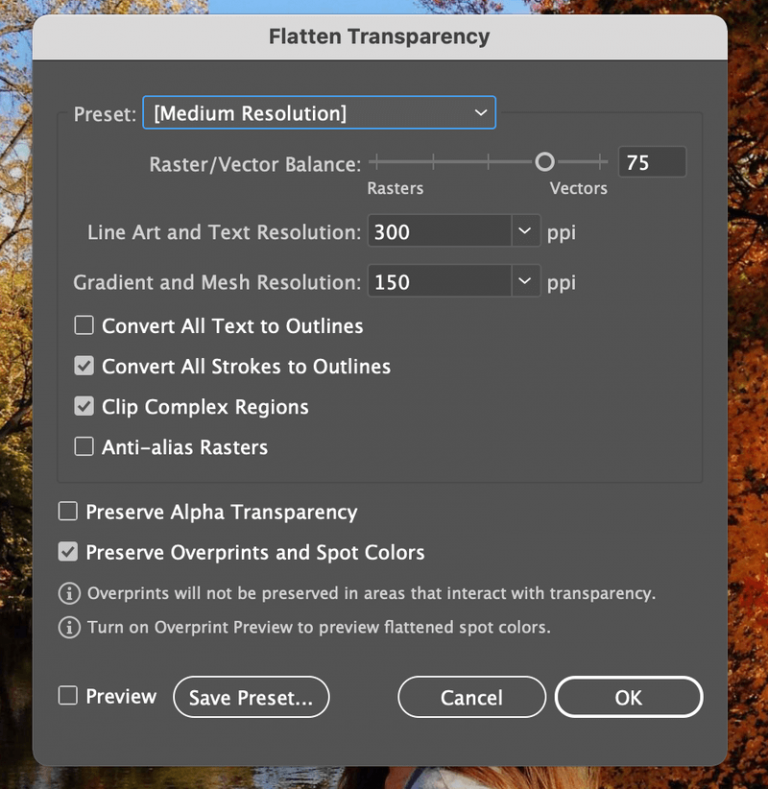Toggle the Preview checkbox
The height and width of the screenshot is (789, 768).
click(x=68, y=696)
